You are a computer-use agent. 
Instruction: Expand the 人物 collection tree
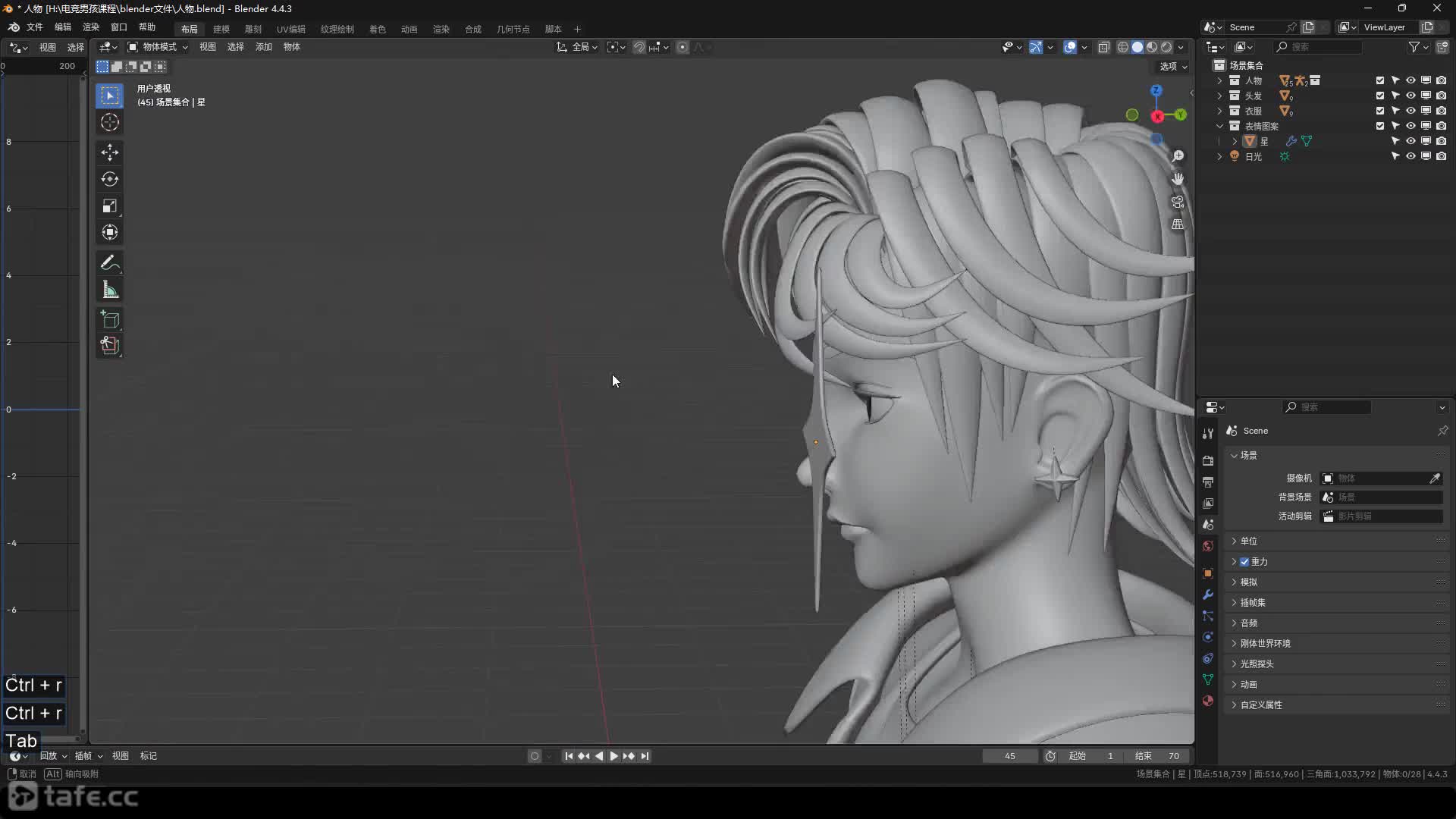coord(1219,80)
